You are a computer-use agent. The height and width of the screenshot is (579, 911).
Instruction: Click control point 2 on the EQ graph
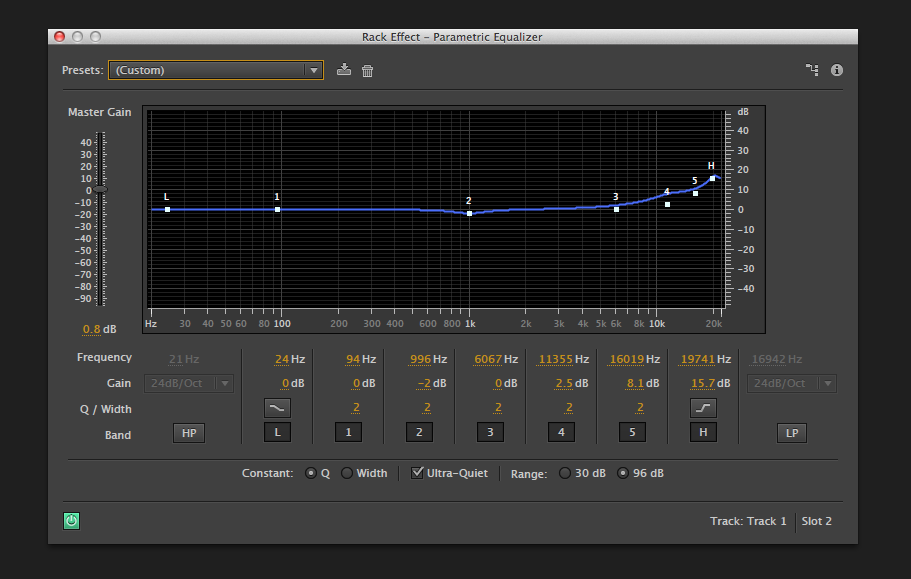(468, 212)
